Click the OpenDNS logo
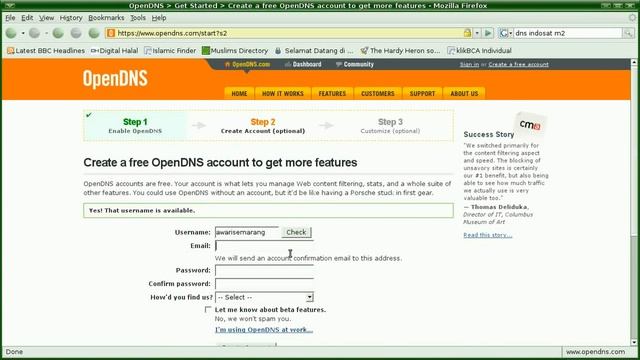The width and height of the screenshot is (640, 360). (x=115, y=78)
